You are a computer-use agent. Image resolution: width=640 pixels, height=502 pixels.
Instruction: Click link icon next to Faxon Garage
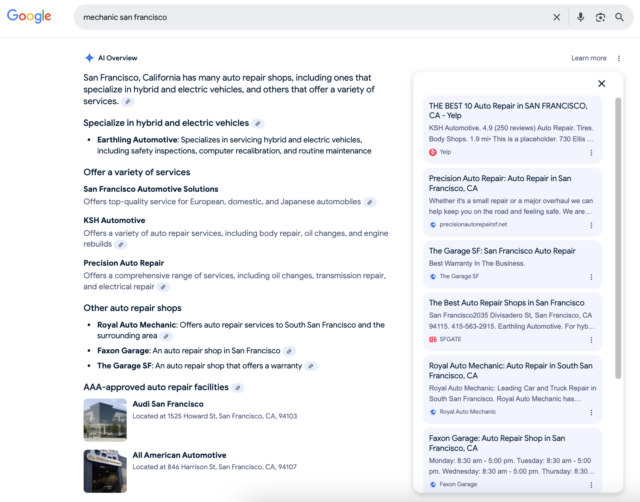point(290,351)
